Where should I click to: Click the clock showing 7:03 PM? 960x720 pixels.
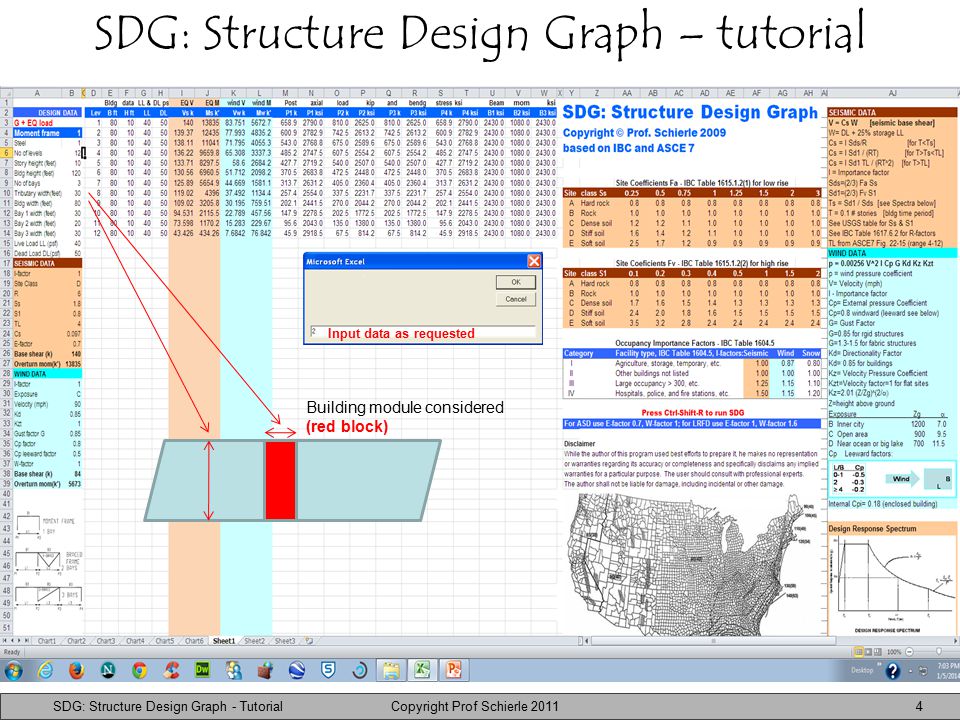(x=948, y=666)
